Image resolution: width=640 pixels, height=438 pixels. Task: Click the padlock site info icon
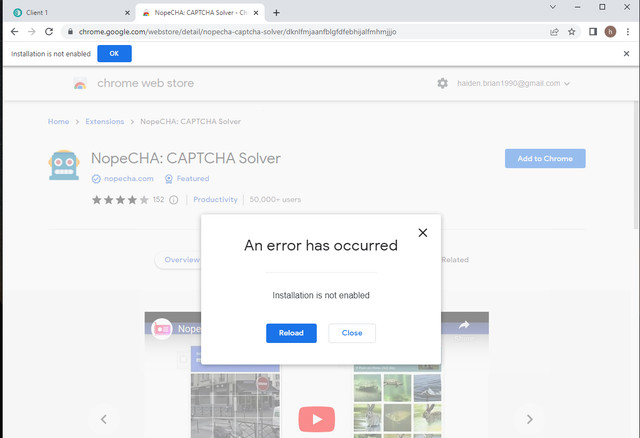[70, 32]
